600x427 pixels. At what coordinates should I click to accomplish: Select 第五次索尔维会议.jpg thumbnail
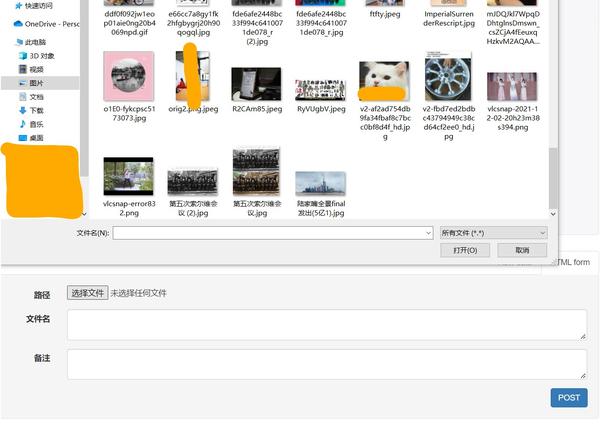coord(256,171)
